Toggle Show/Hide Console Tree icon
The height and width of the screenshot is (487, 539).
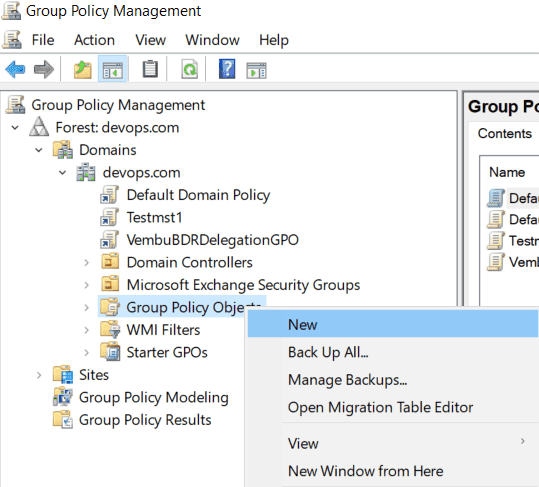tap(113, 69)
